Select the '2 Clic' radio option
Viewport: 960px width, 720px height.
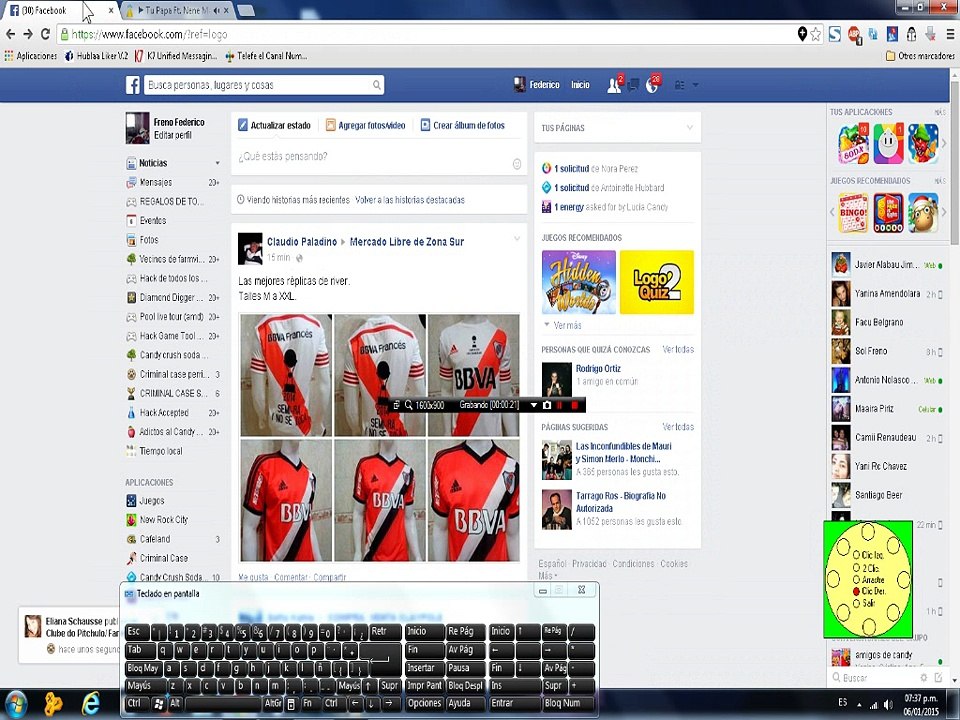tap(857, 568)
